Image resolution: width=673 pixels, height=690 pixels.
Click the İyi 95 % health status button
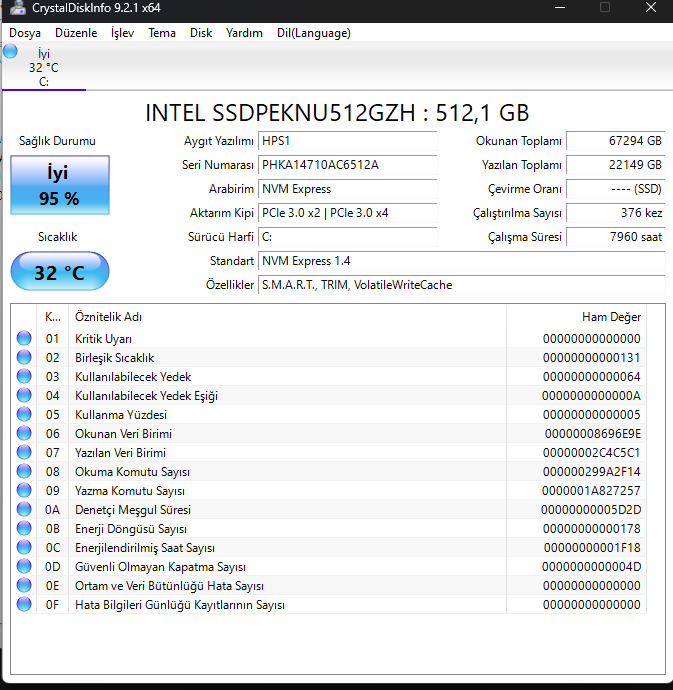click(x=59, y=186)
